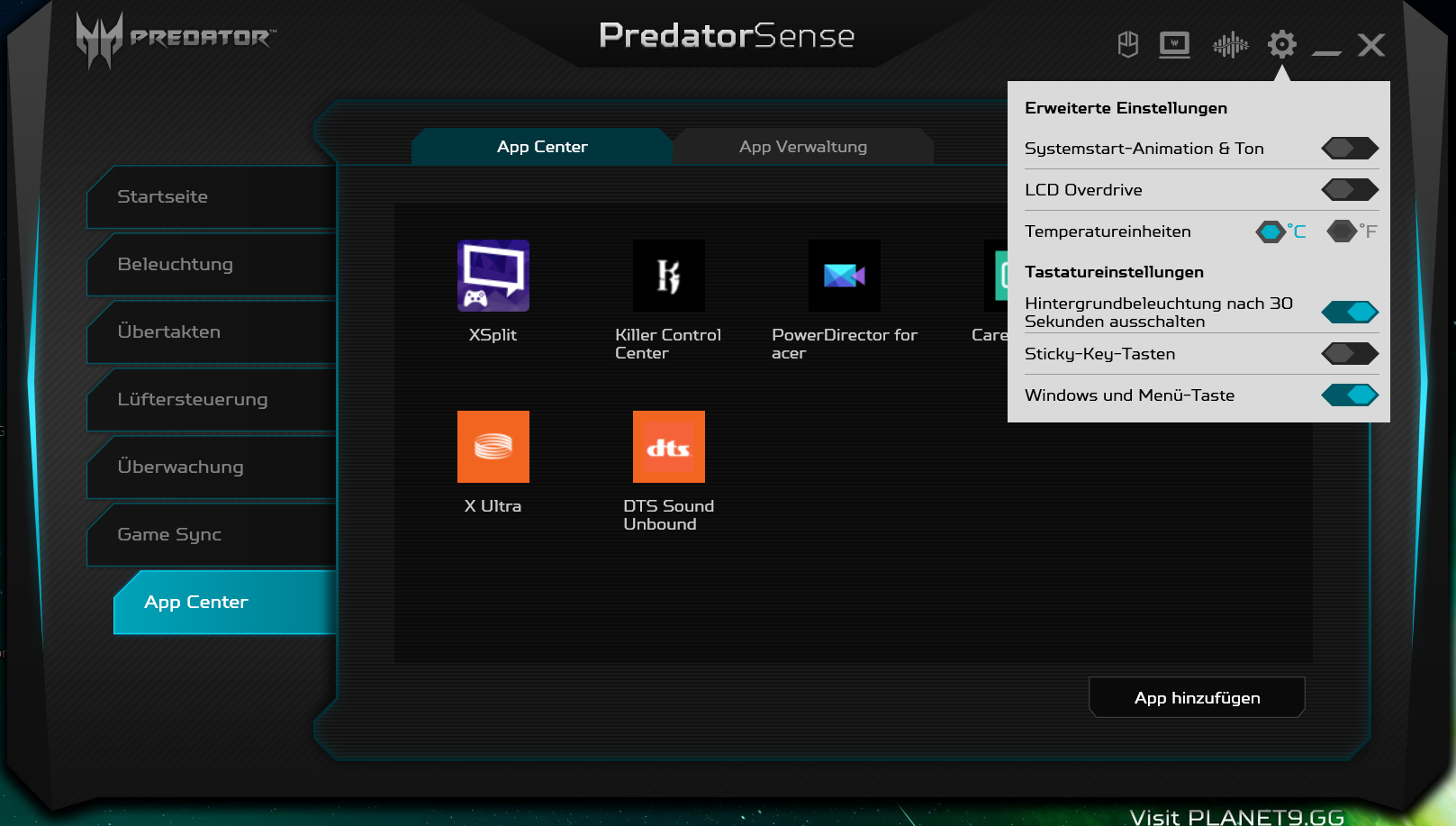Launch DTS Sound Unbound icon
The image size is (1456, 826).
click(668, 447)
